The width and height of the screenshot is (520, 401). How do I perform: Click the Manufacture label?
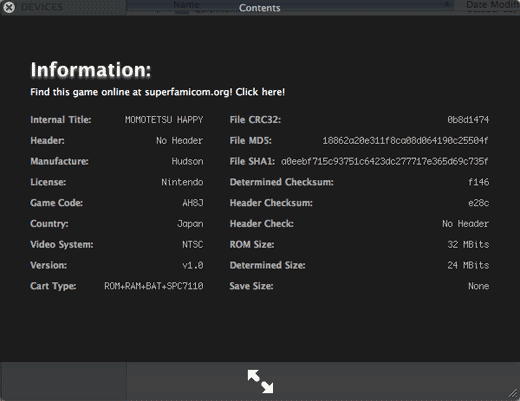tap(59, 161)
